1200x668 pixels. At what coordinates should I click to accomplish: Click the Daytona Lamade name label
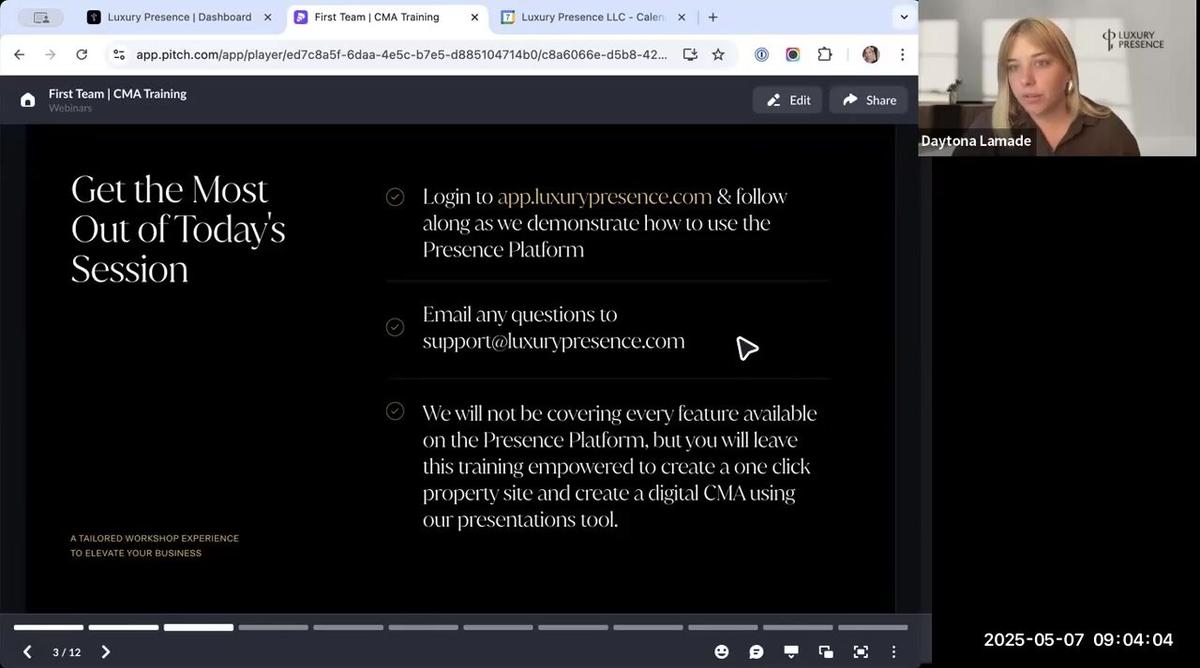pos(976,141)
